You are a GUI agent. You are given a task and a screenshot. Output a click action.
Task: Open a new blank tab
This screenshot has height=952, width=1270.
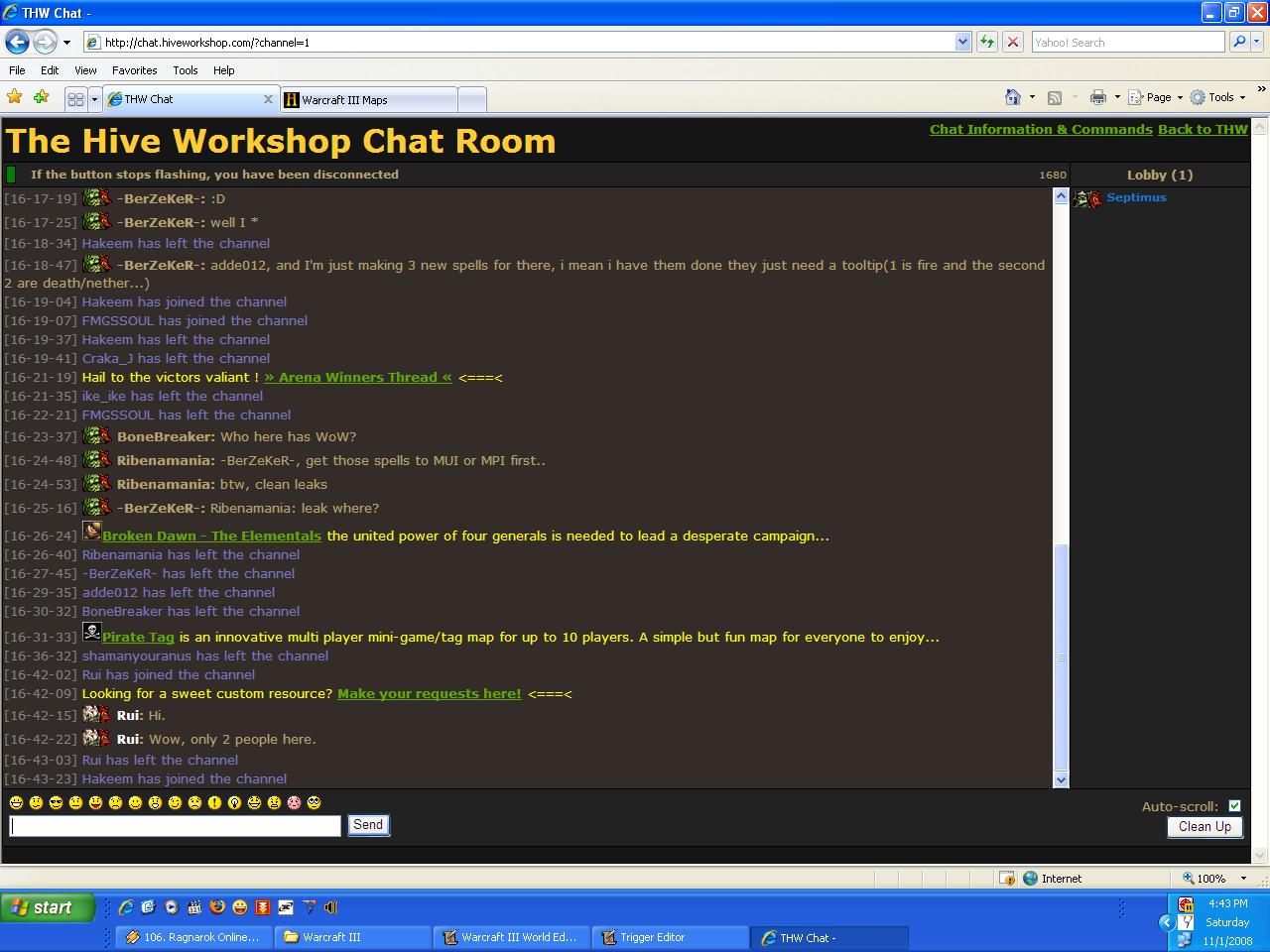click(472, 99)
